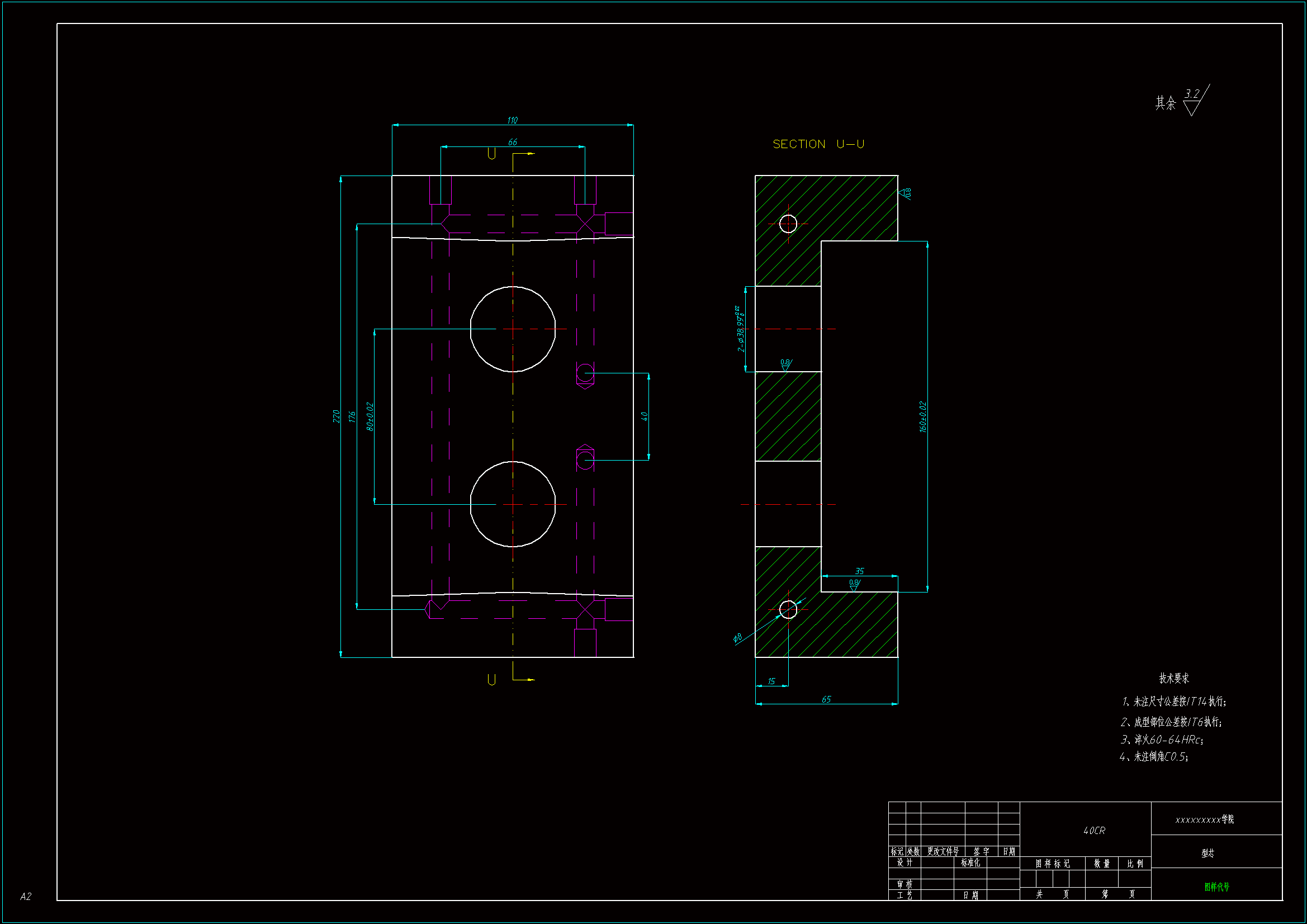Click the 40CR material text
1307x924 pixels.
(x=1094, y=831)
